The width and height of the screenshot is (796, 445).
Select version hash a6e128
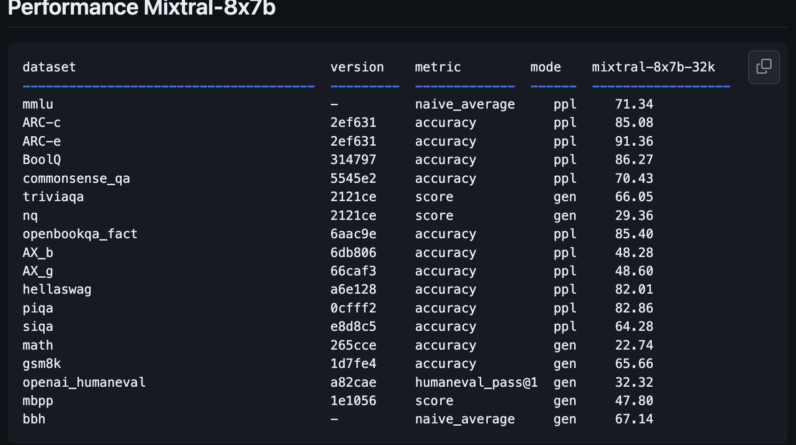[x=353, y=290]
